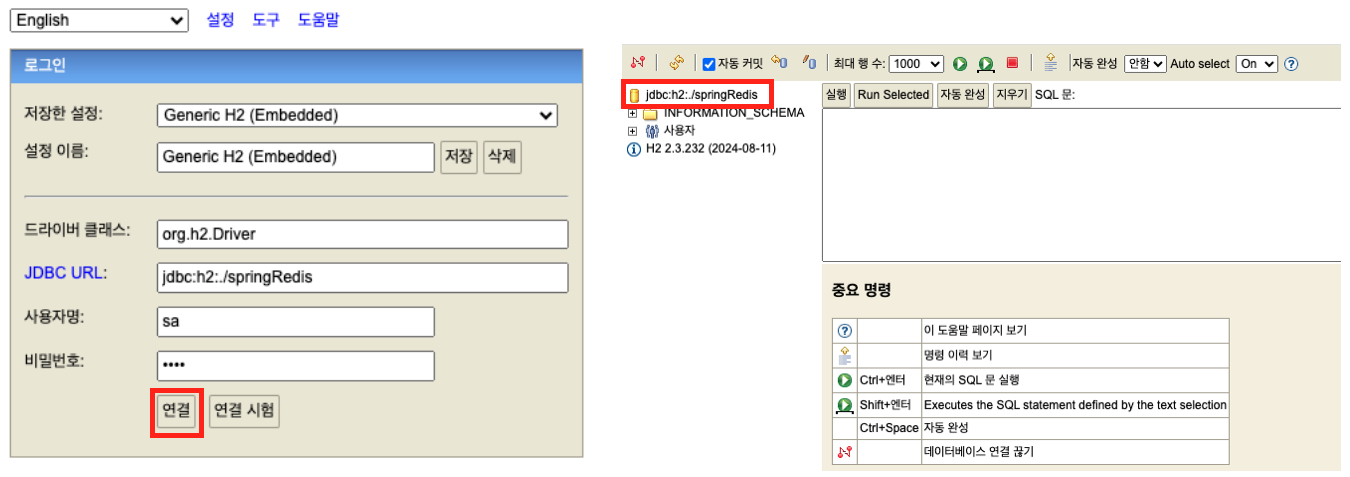Click the Ctrl+Space shortcut cell

pos(888,428)
